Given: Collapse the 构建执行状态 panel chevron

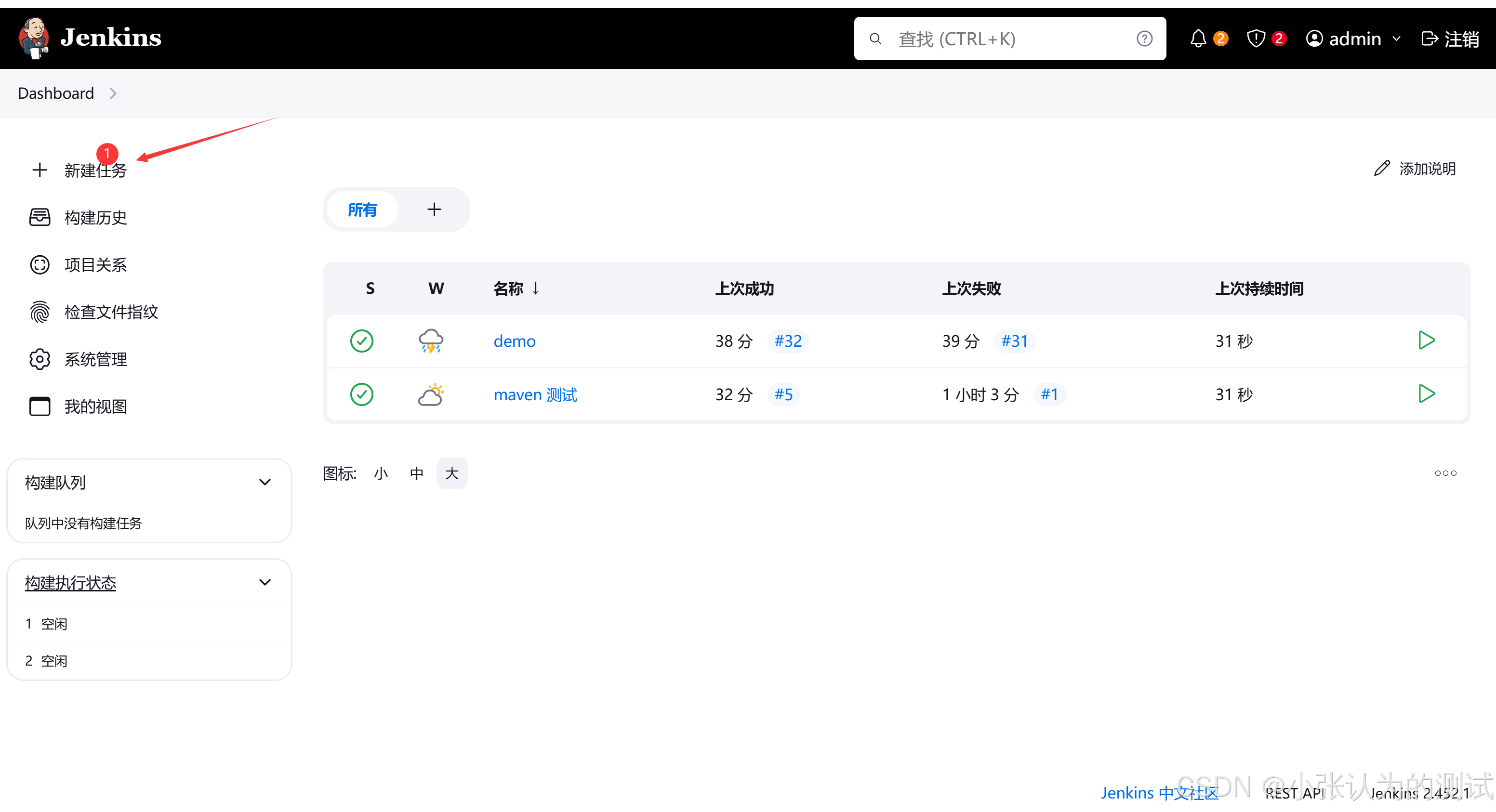Looking at the screenshot, I should click(x=265, y=583).
